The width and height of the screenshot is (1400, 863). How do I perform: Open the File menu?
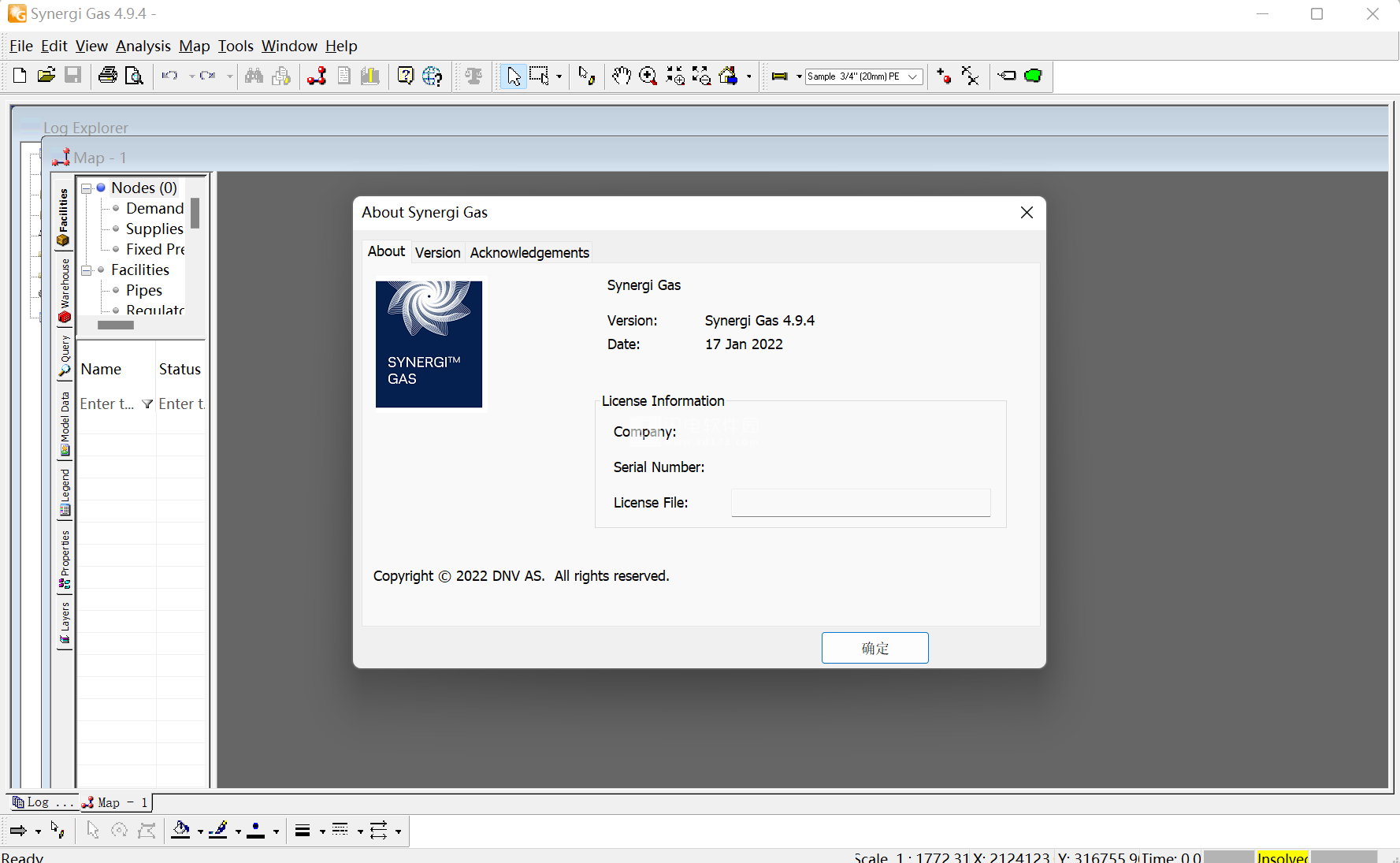pyautogui.click(x=21, y=46)
